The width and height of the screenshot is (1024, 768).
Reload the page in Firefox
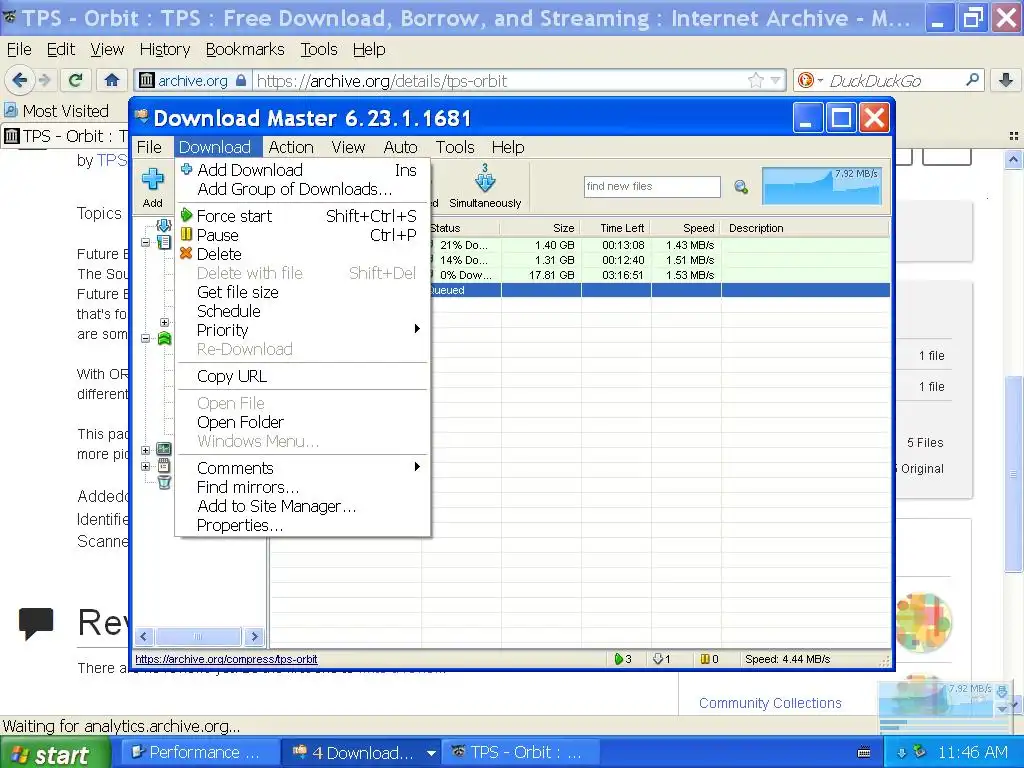click(x=75, y=80)
